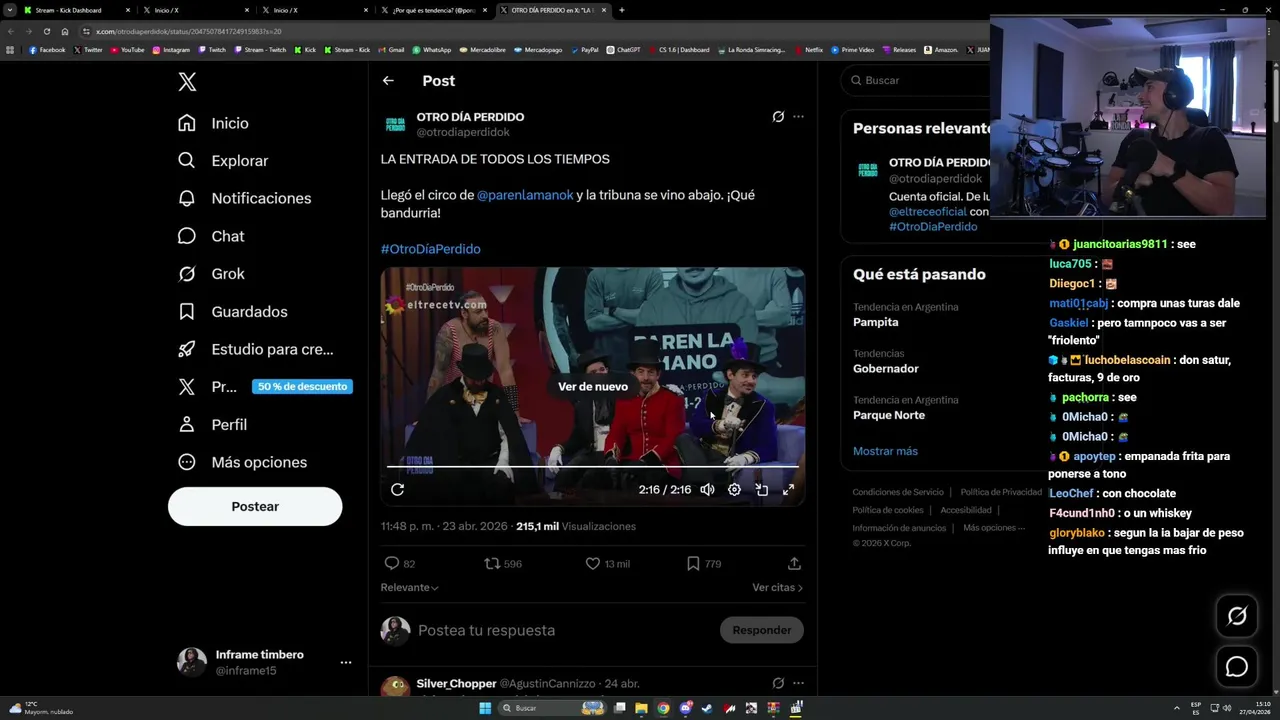Viewport: 1280px width, 720px height.
Task: Open Política de cookies footer link
Action: pos(888,510)
